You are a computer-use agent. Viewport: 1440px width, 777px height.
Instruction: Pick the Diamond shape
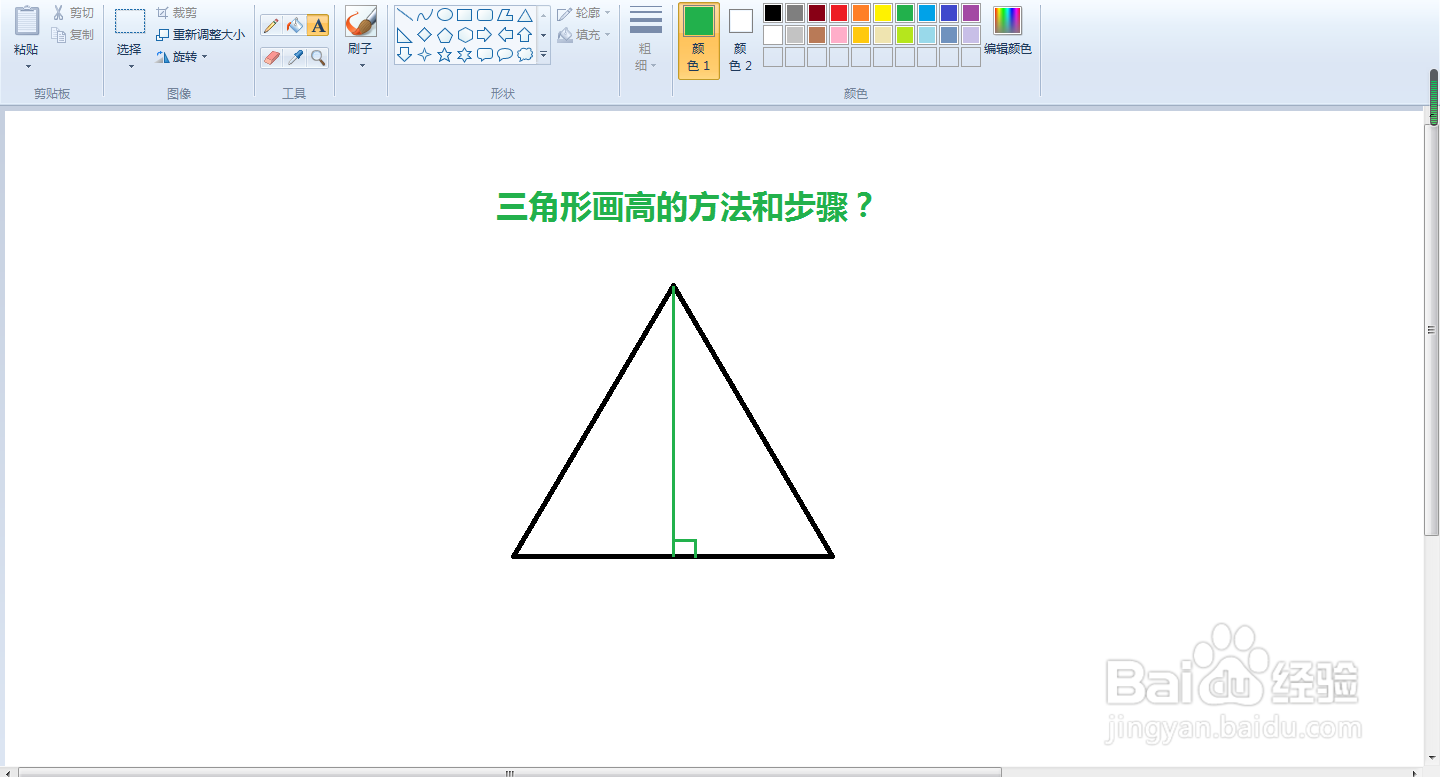click(x=424, y=35)
